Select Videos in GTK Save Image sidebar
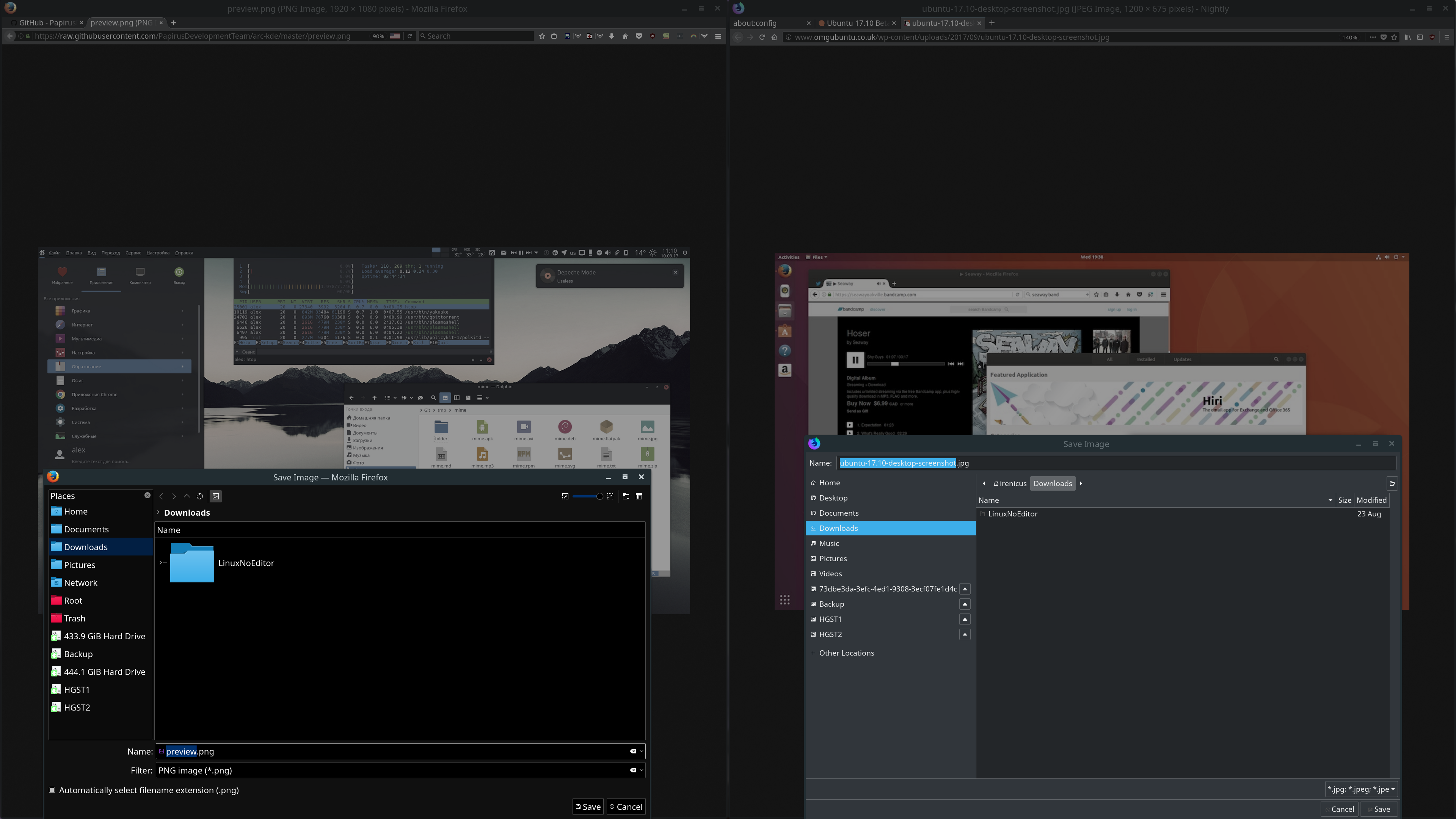This screenshot has height=819, width=1456. [x=891, y=574]
